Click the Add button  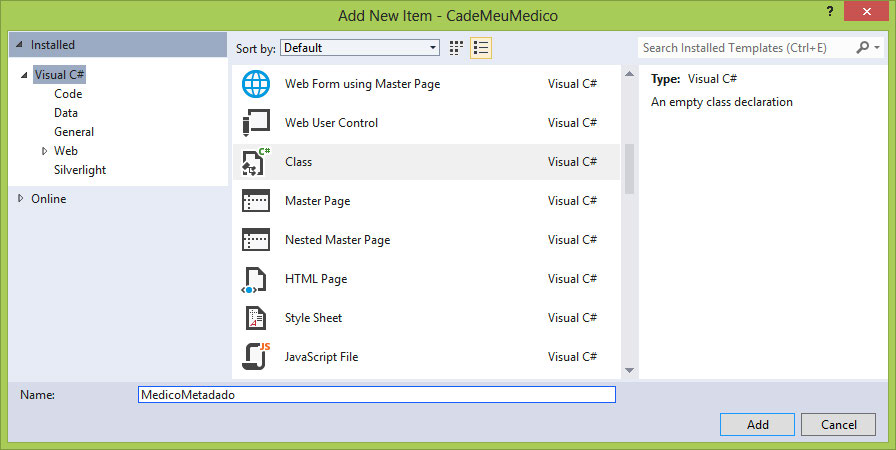point(757,424)
